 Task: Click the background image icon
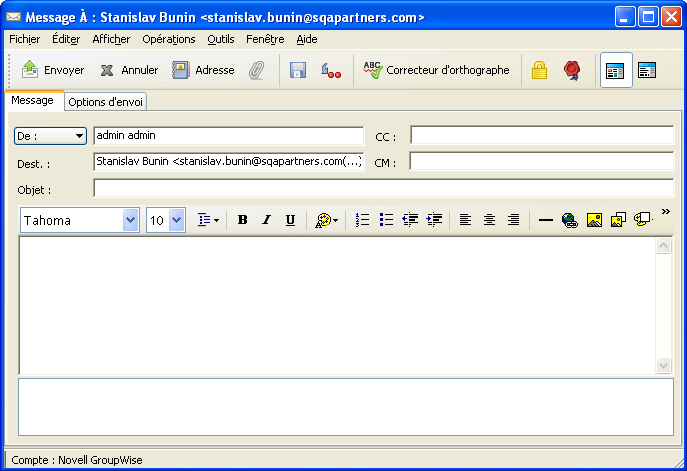click(x=618, y=220)
